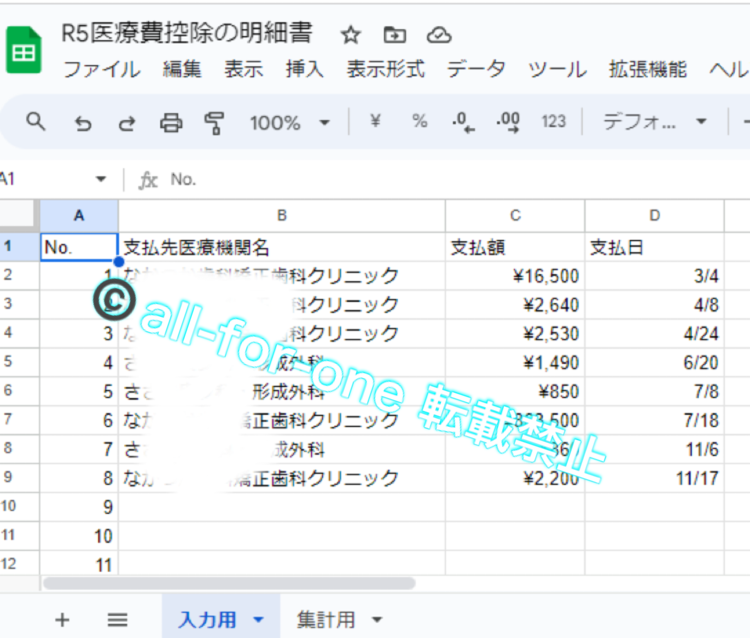Screen dimensions: 750x638
Task: Open the 入力用 sheet tab dropdown arrow
Action: 258,620
